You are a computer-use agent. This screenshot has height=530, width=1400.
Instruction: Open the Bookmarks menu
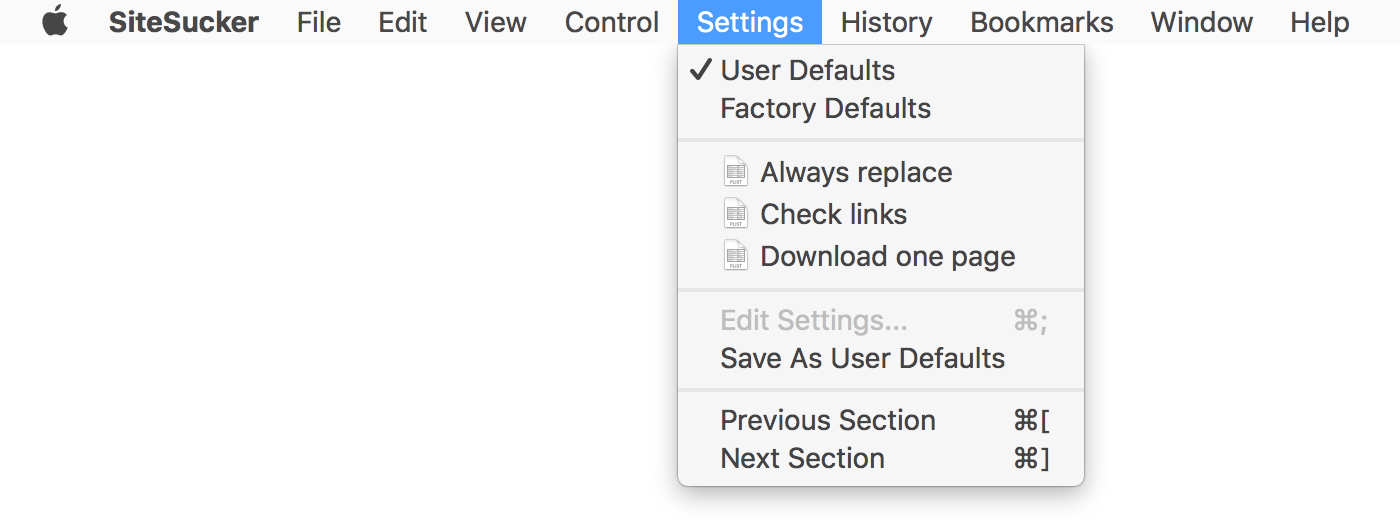click(1042, 22)
